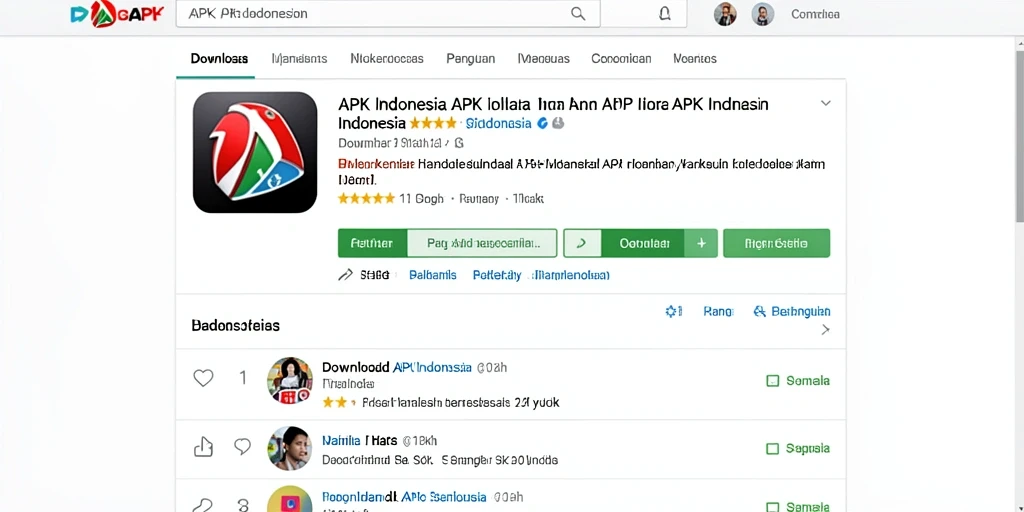This screenshot has height=512, width=1024.
Task: Expand app card chevron dropdown
Action: (825, 103)
